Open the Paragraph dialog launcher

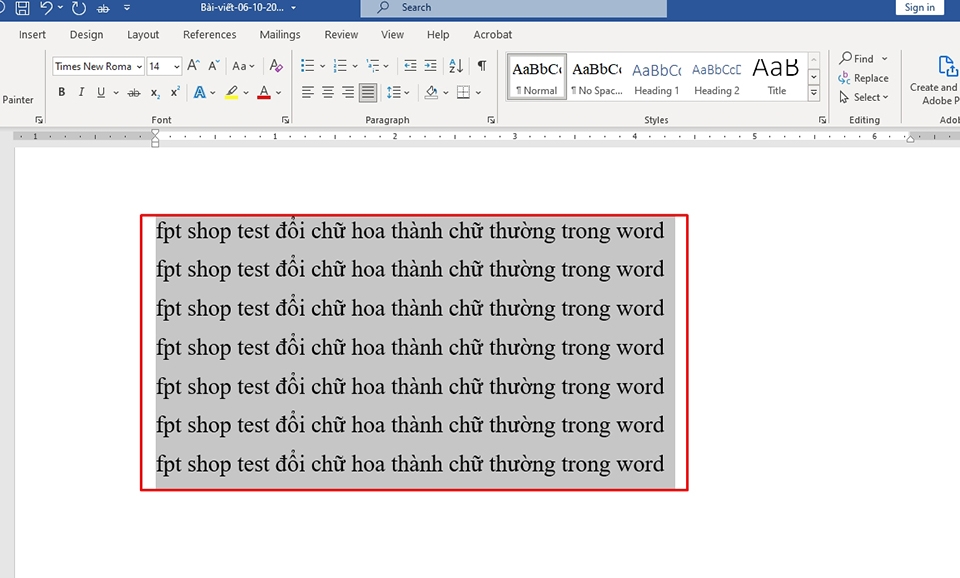coord(491,120)
